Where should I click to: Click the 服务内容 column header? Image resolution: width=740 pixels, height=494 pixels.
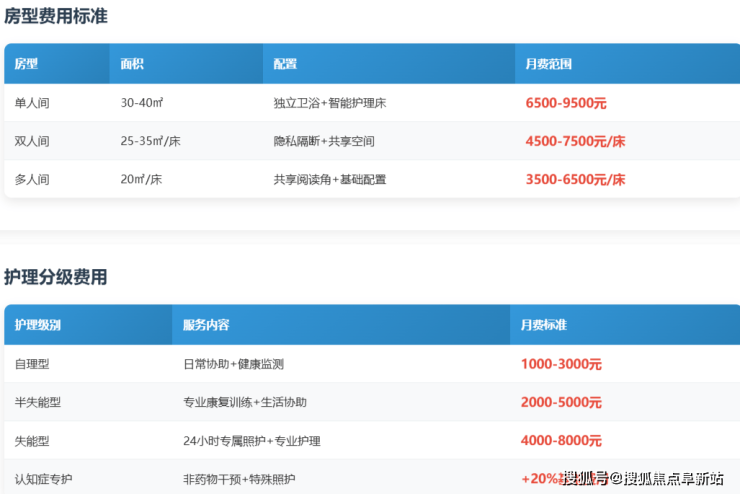pyautogui.click(x=206, y=325)
